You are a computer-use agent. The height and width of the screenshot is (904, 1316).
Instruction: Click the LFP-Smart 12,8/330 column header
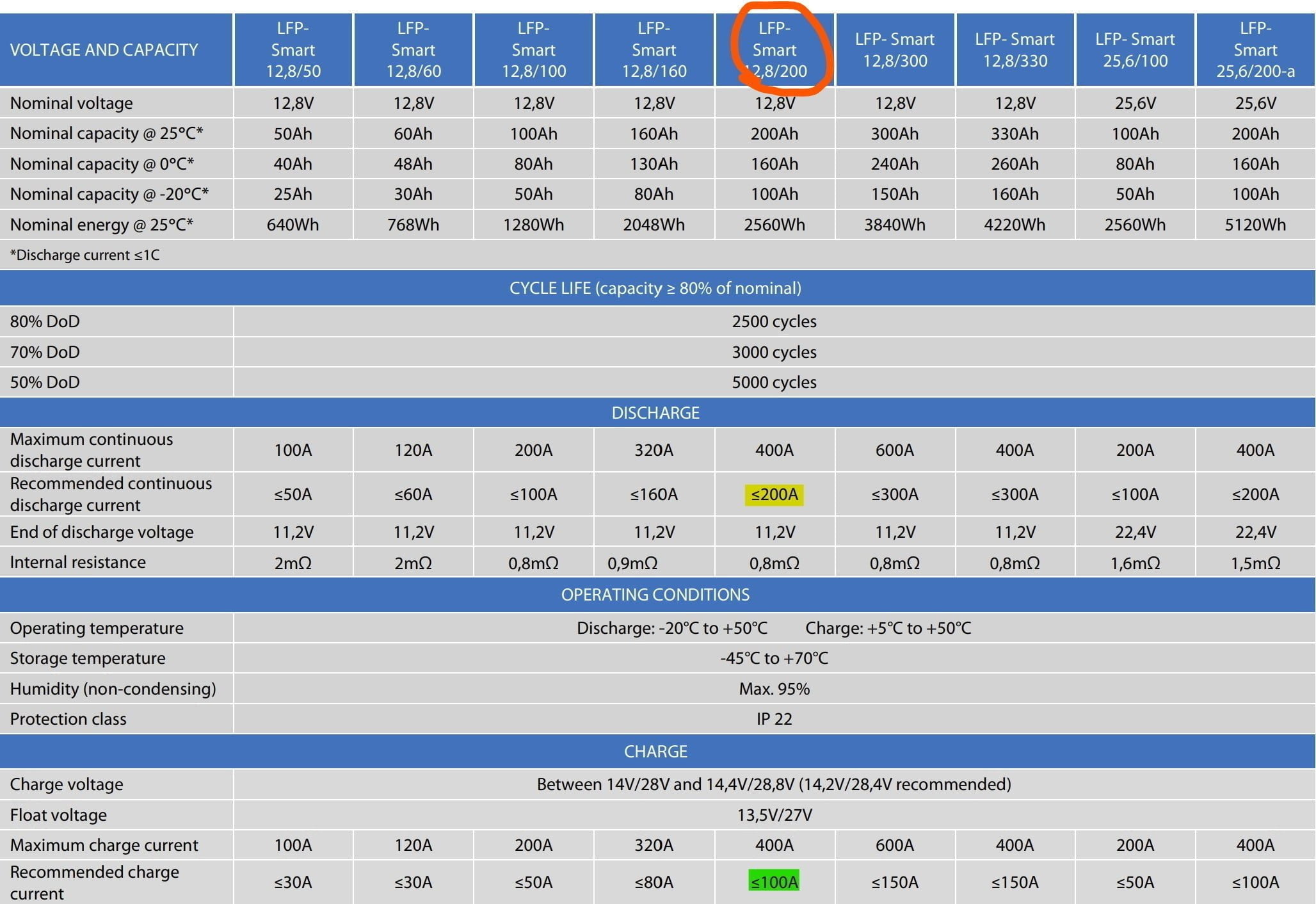[x=1015, y=50]
